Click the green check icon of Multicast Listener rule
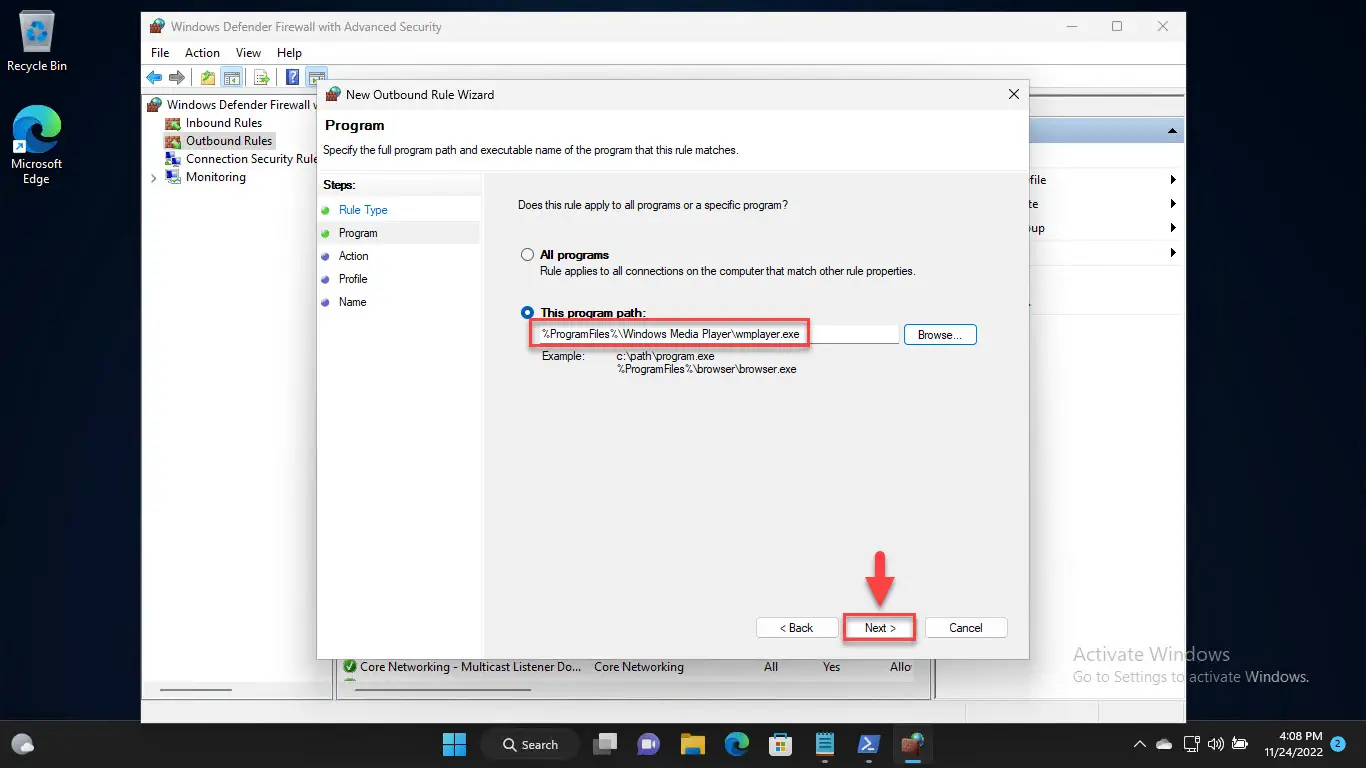This screenshot has height=768, width=1366. pos(350,667)
